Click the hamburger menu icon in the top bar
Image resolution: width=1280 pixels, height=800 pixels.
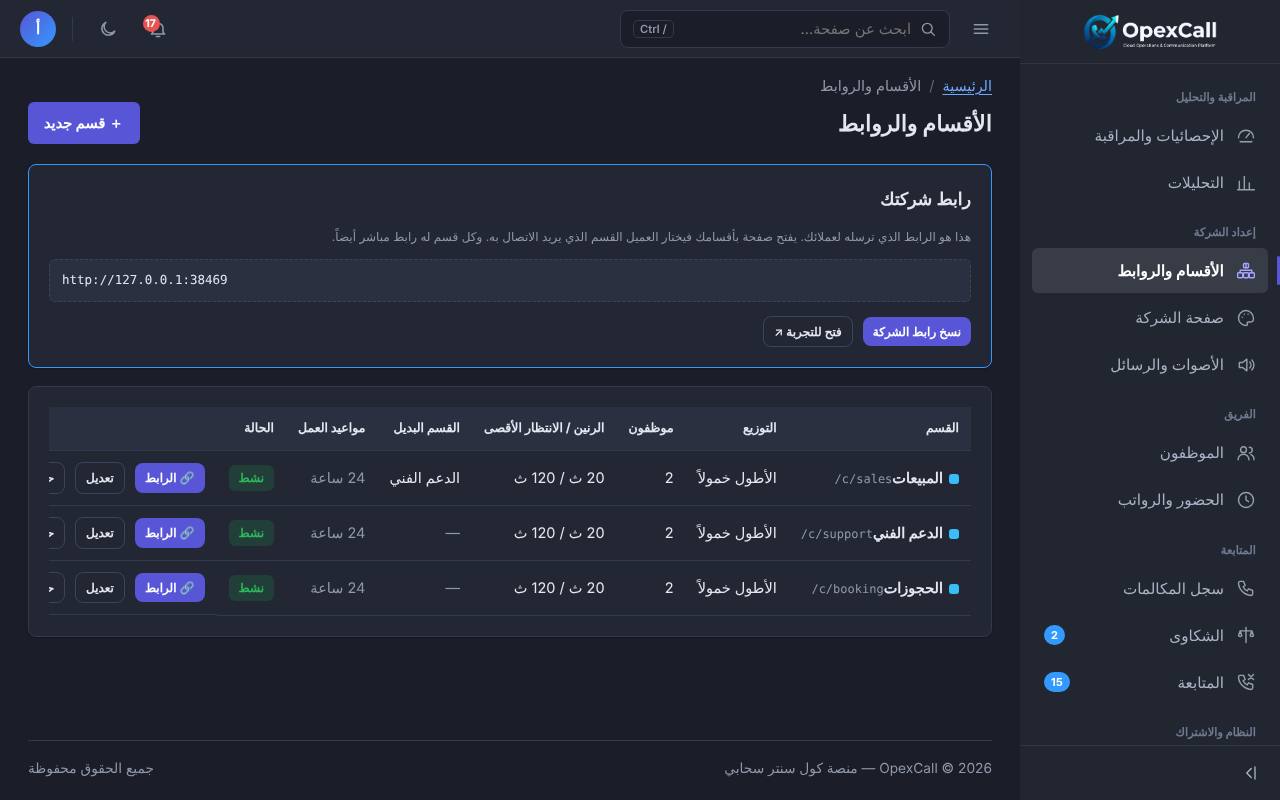(981, 29)
